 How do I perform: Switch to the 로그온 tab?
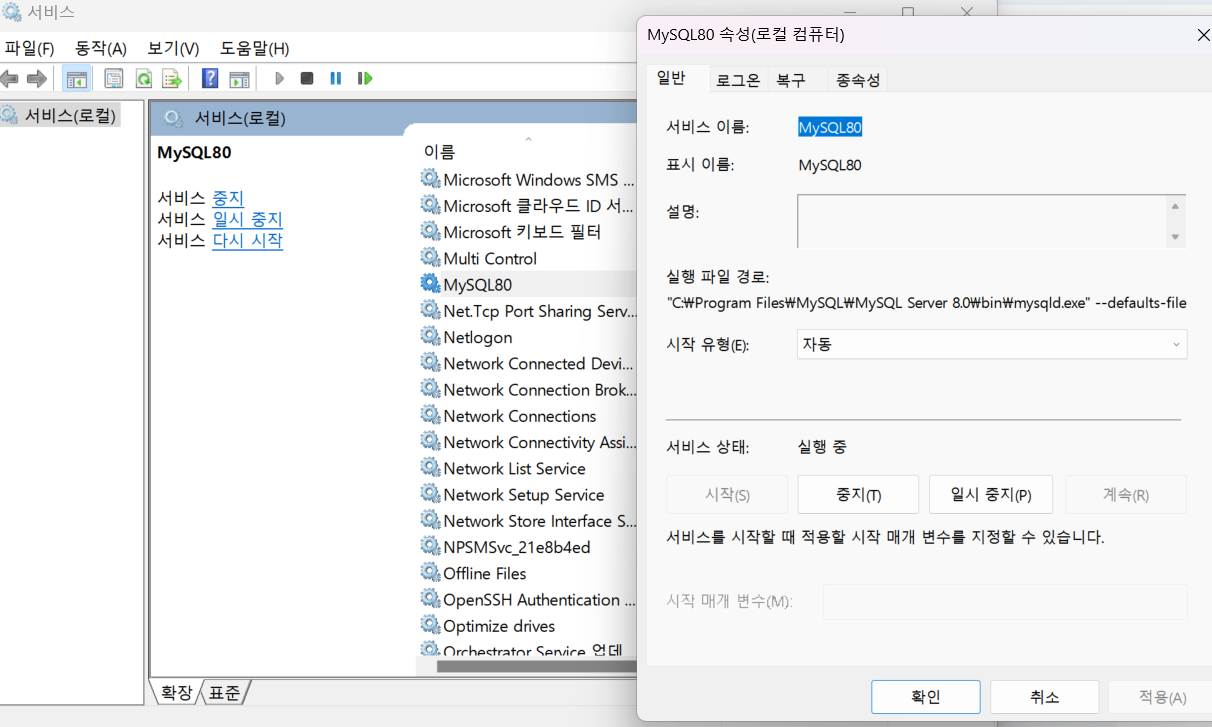(x=738, y=80)
